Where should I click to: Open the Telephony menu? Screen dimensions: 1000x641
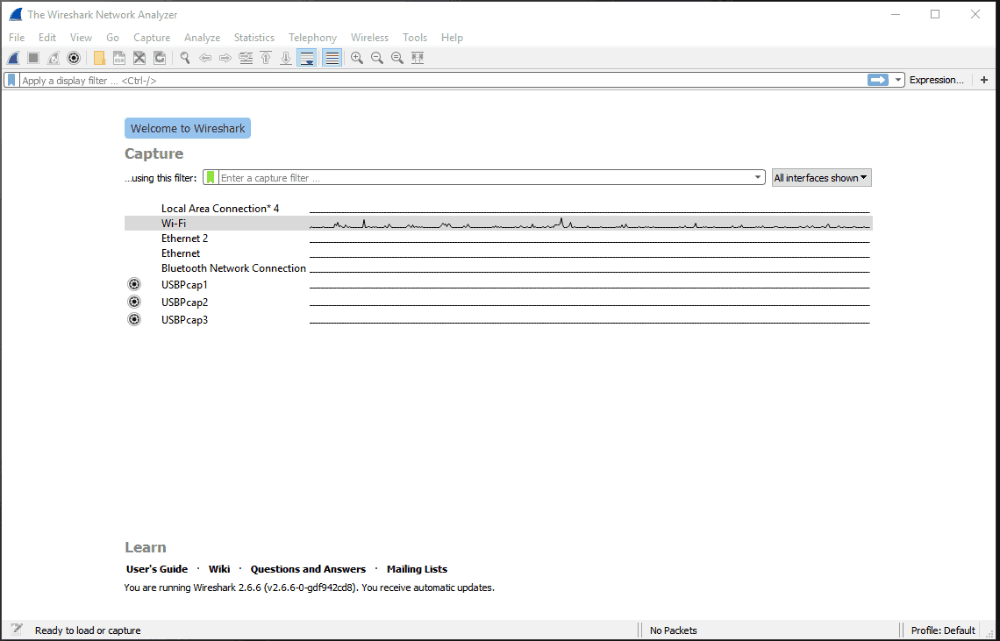312,38
